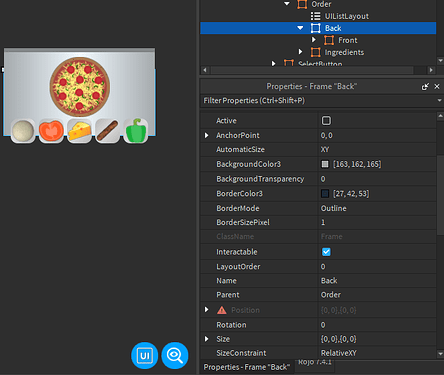Click the Back frame icon in Explorer
This screenshot has height=375, width=444.
(315, 28)
